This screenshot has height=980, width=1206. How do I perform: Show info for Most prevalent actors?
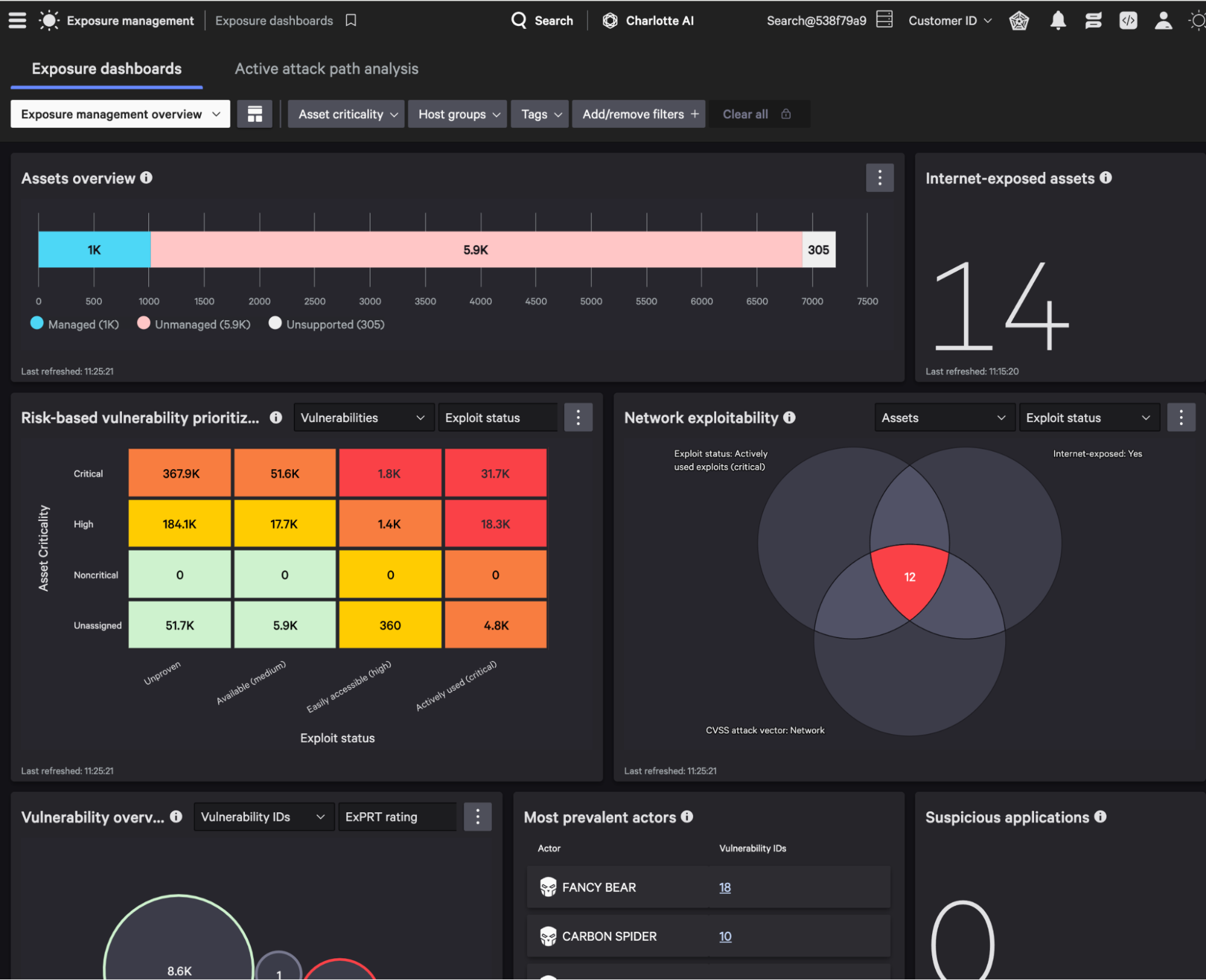tap(687, 817)
